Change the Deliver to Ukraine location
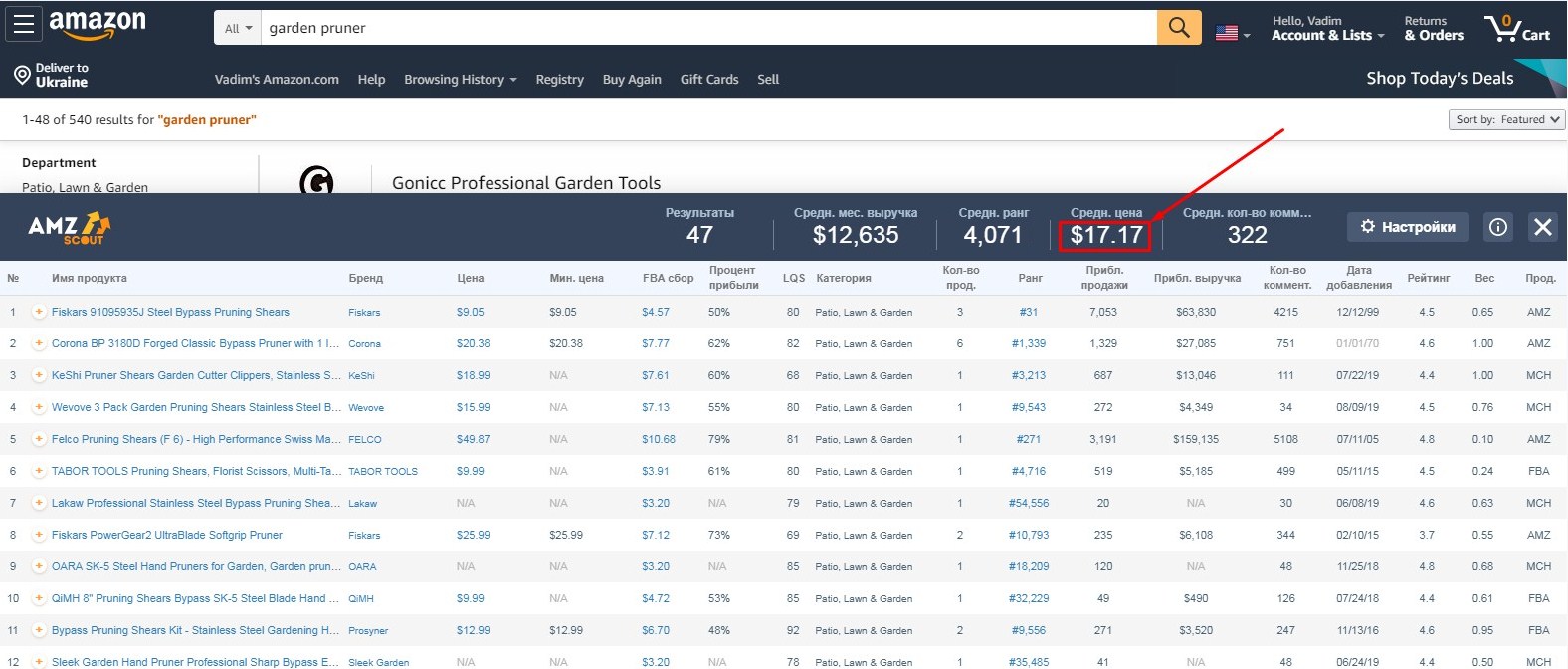This screenshot has height=669, width=1568. click(52, 75)
